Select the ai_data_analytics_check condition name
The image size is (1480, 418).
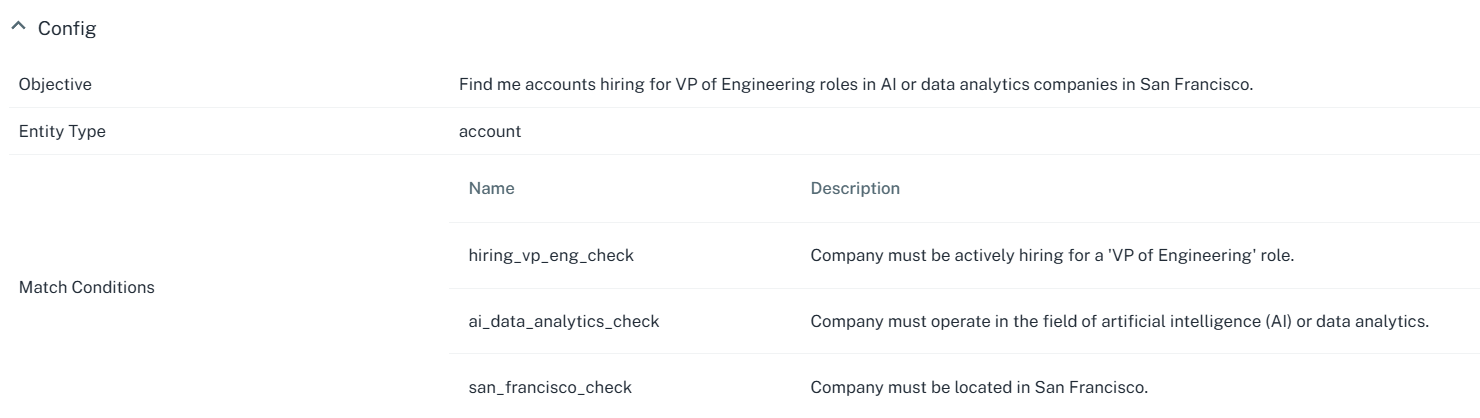coord(564,322)
